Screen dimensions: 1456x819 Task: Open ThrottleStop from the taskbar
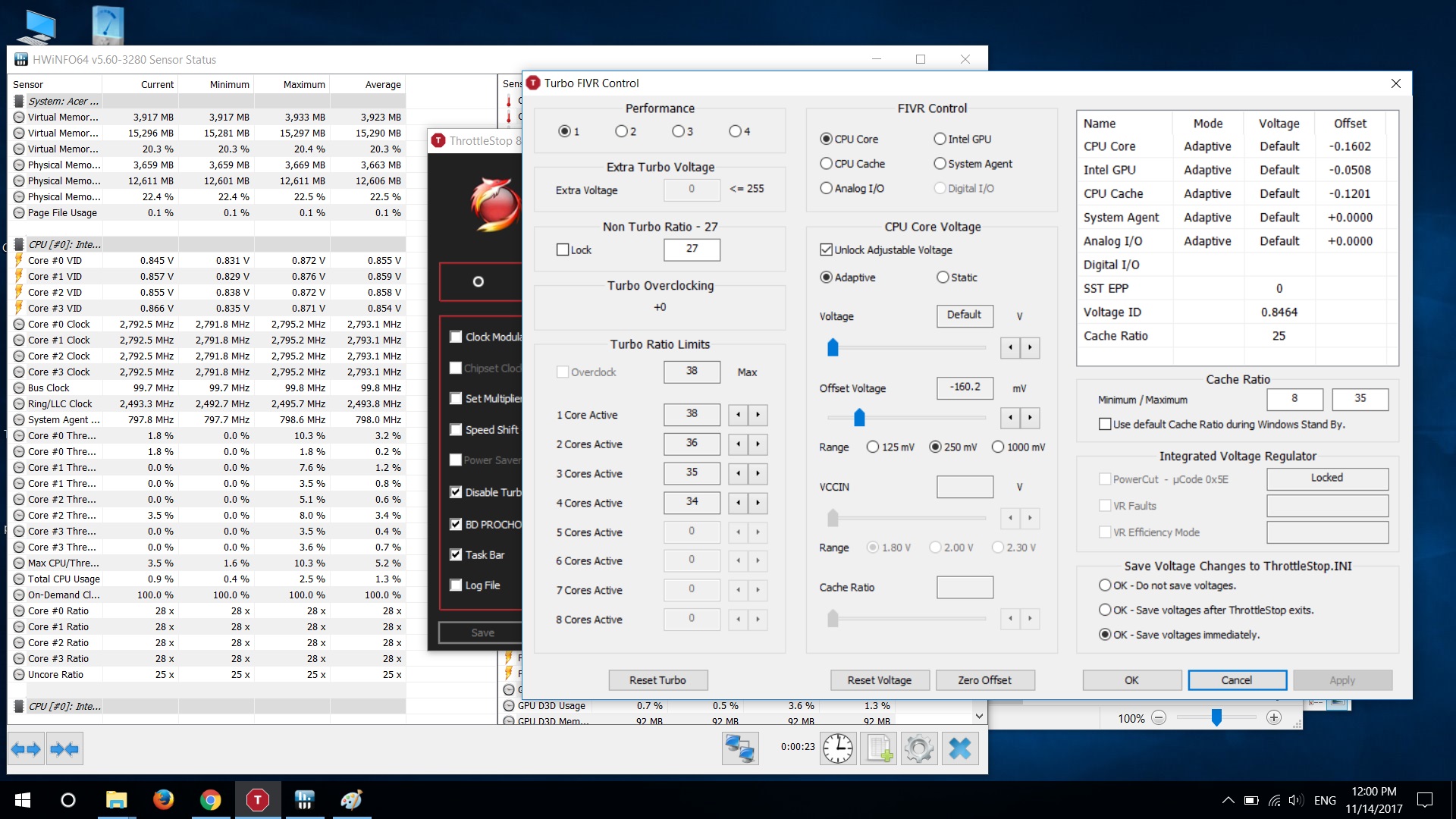point(258,800)
